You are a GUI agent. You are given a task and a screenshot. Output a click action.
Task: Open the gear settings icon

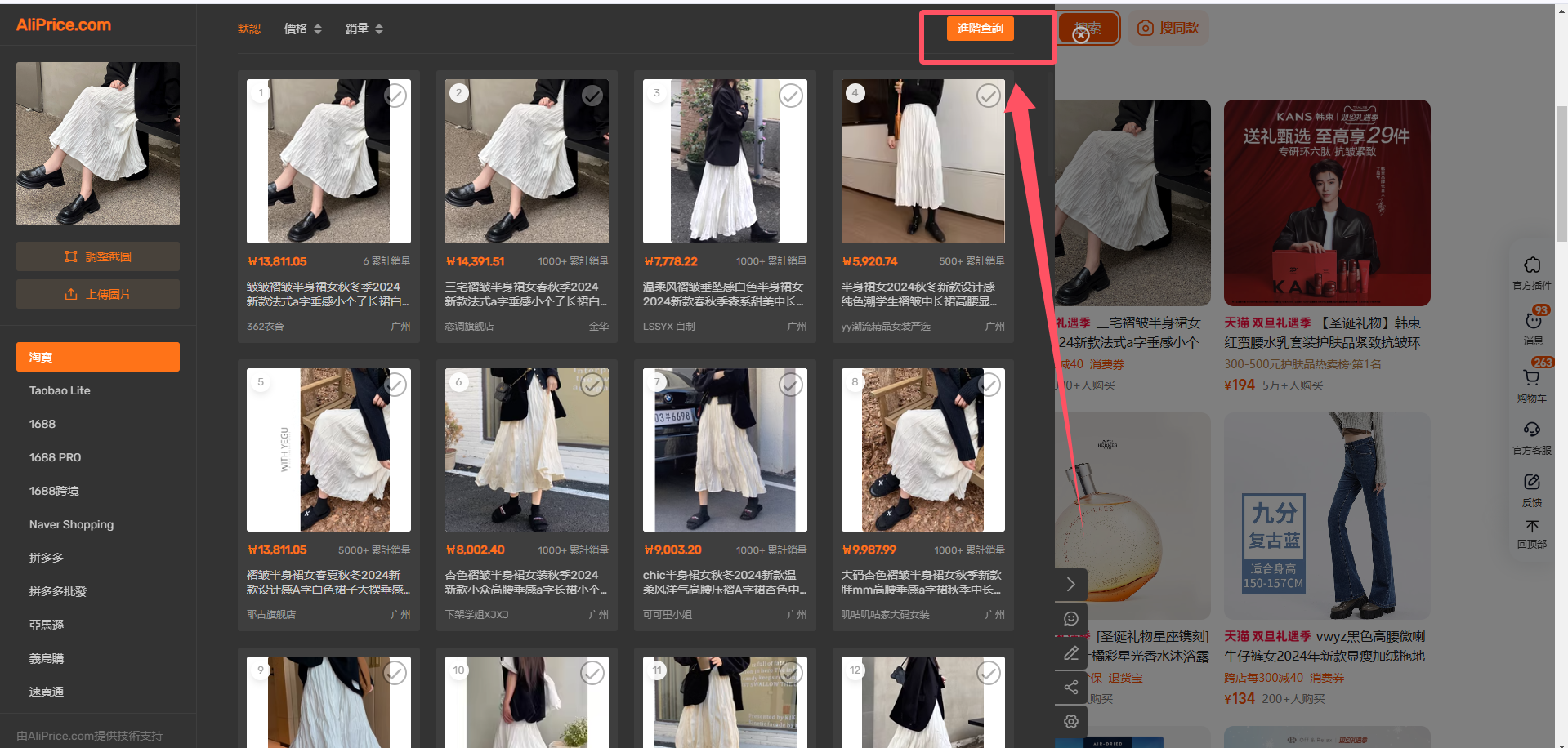1071,722
